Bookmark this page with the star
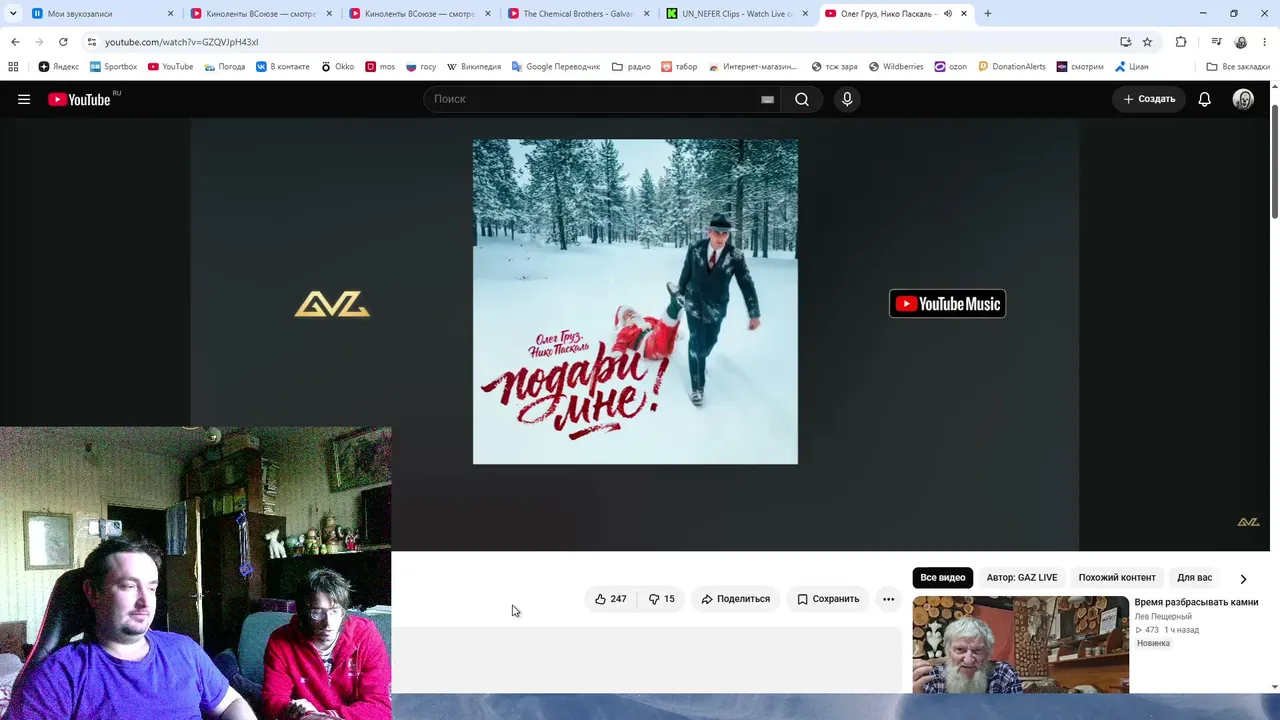The width and height of the screenshot is (1280, 720). pyautogui.click(x=1147, y=42)
